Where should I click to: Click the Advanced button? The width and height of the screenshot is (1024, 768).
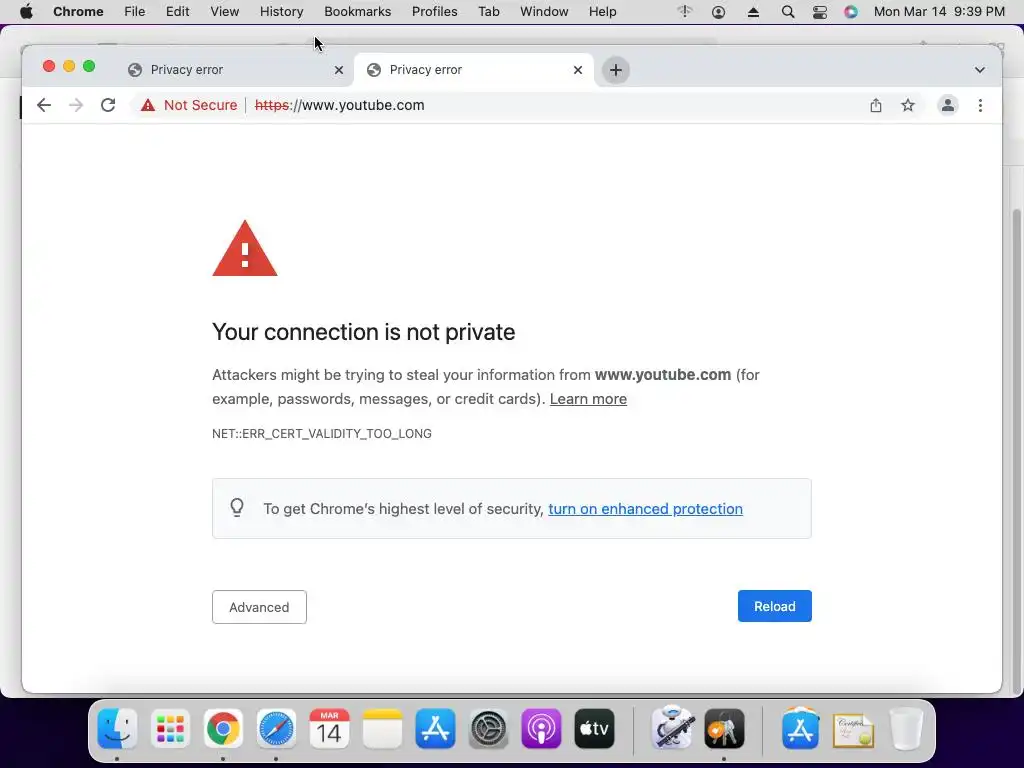coord(259,607)
